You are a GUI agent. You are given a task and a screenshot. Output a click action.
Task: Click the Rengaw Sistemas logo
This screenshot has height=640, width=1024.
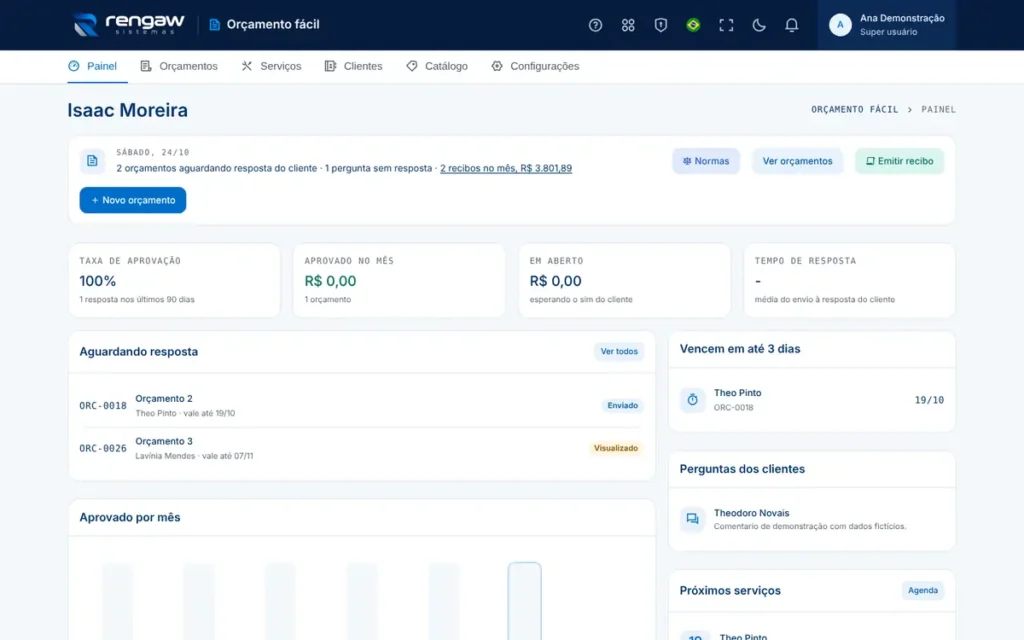[129, 25]
